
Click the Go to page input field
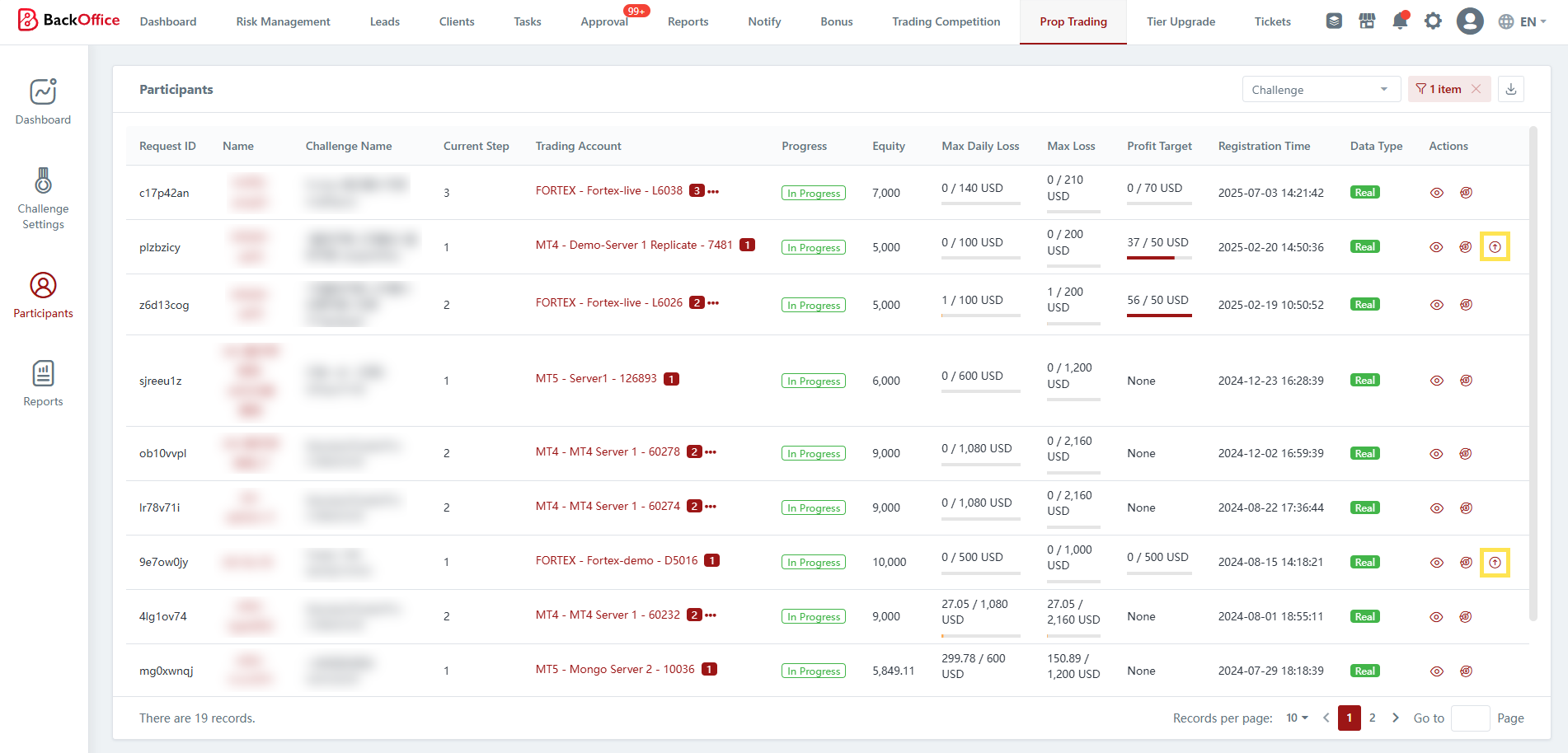1469,718
